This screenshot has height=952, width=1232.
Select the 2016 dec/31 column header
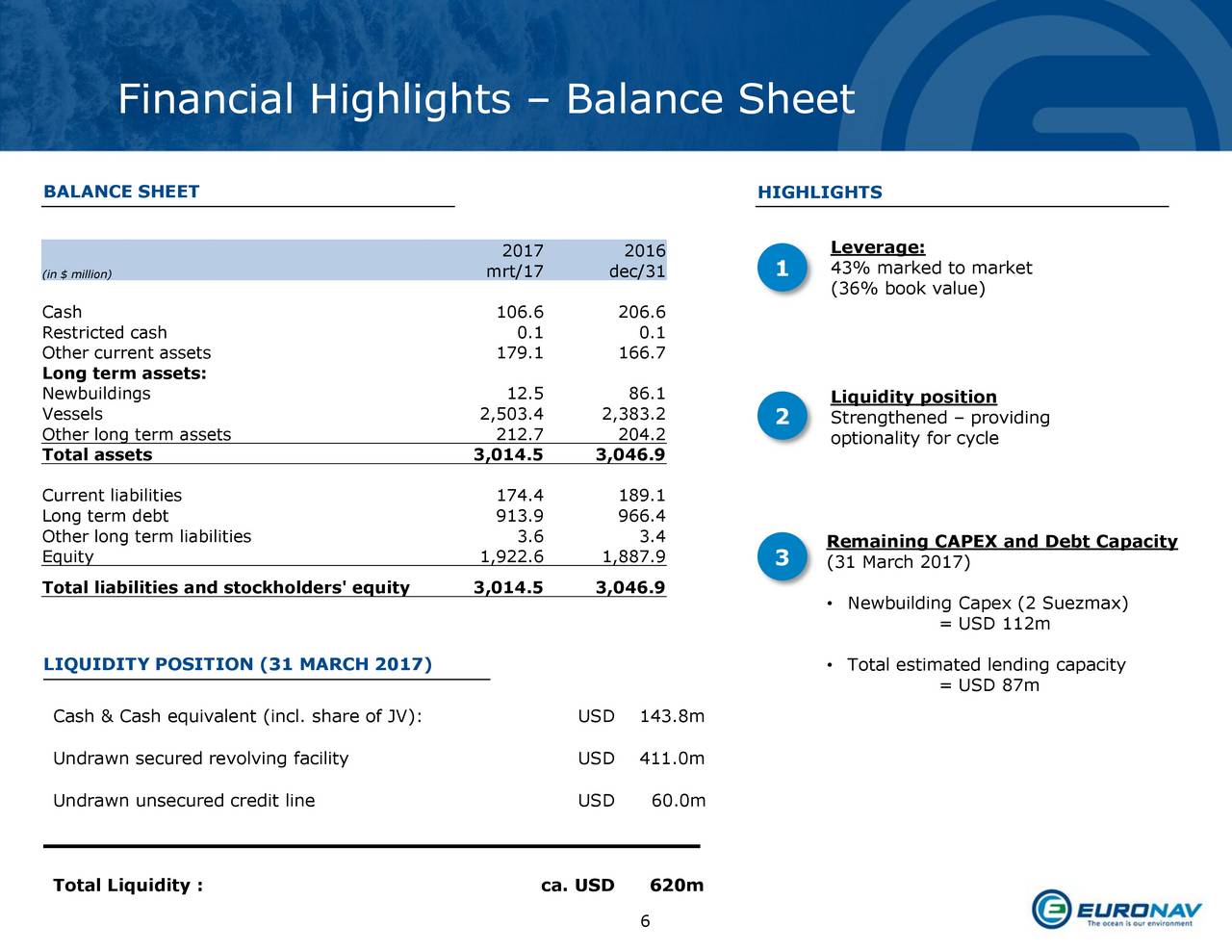(x=637, y=261)
